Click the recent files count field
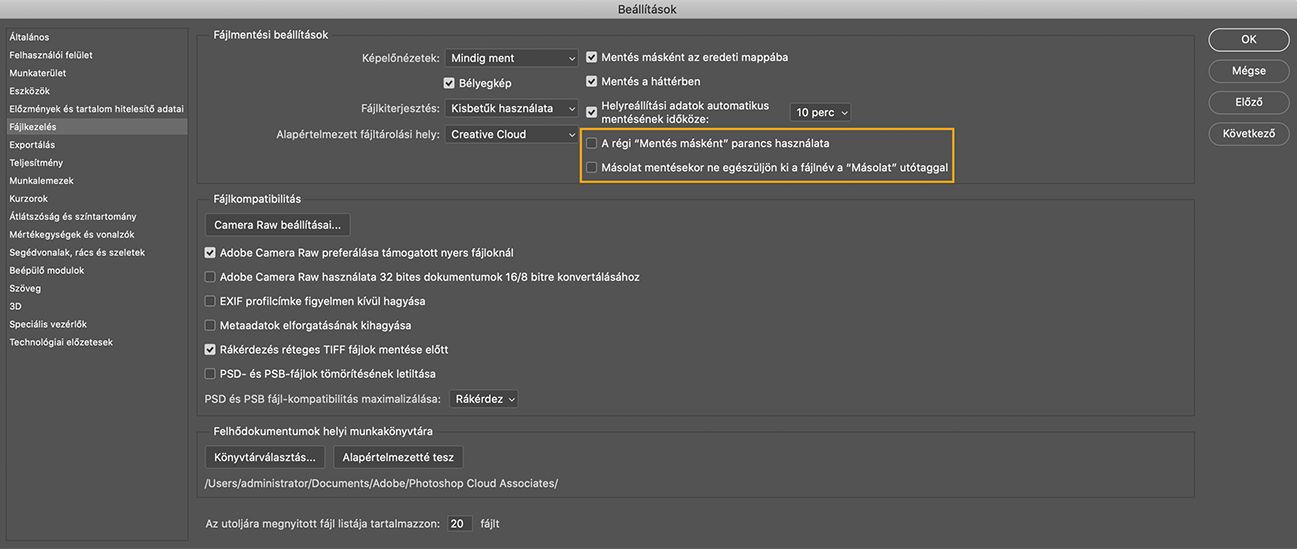The image size is (1297, 549). [459, 523]
